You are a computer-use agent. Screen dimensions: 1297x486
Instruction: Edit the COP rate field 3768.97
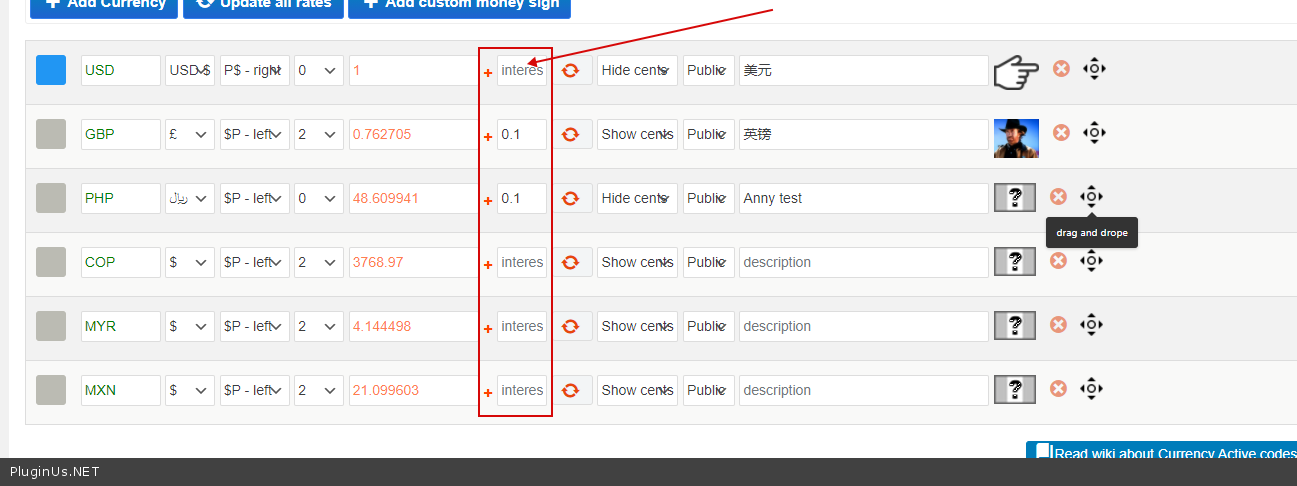tap(414, 262)
